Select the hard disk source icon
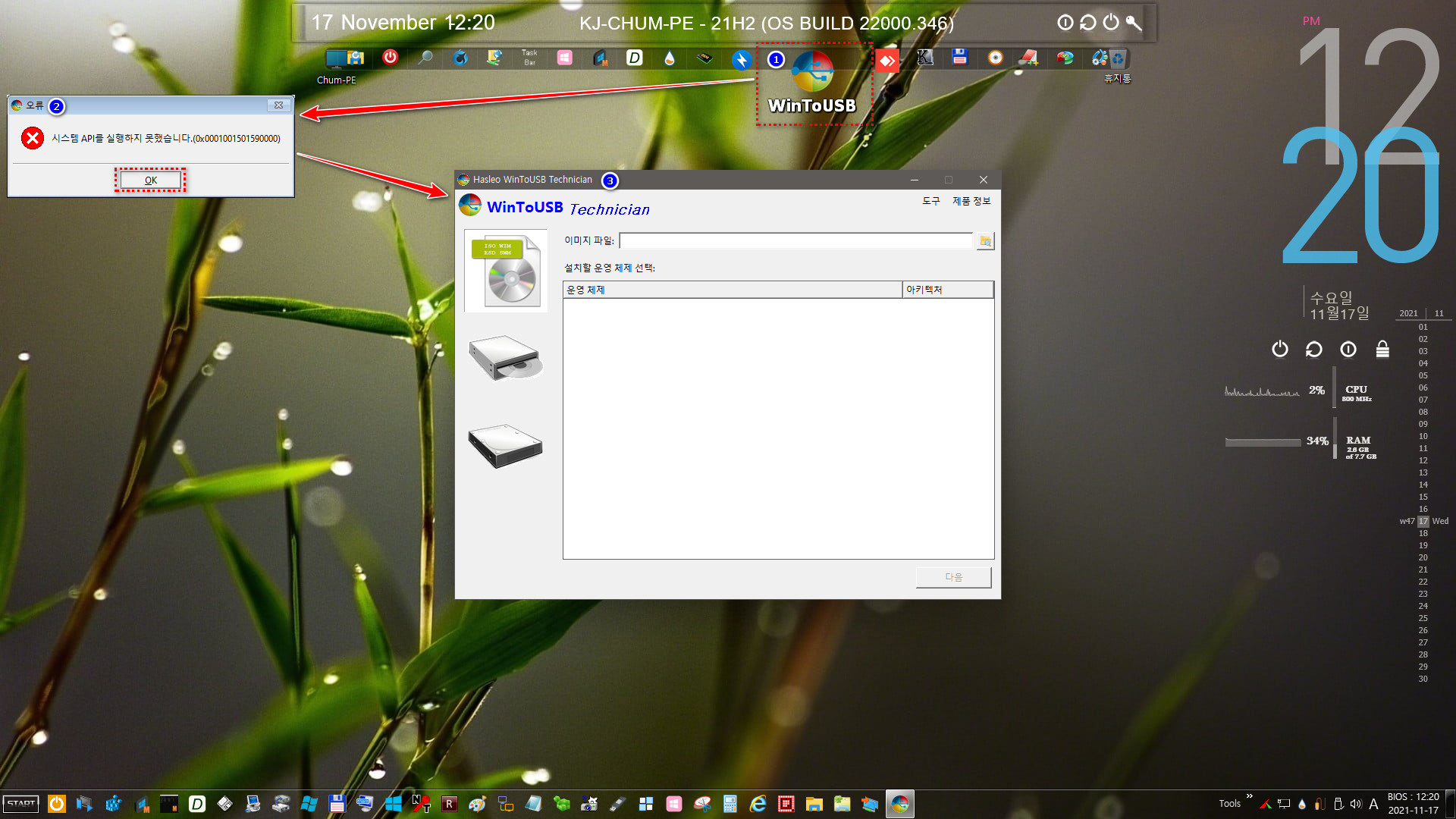 [506, 446]
